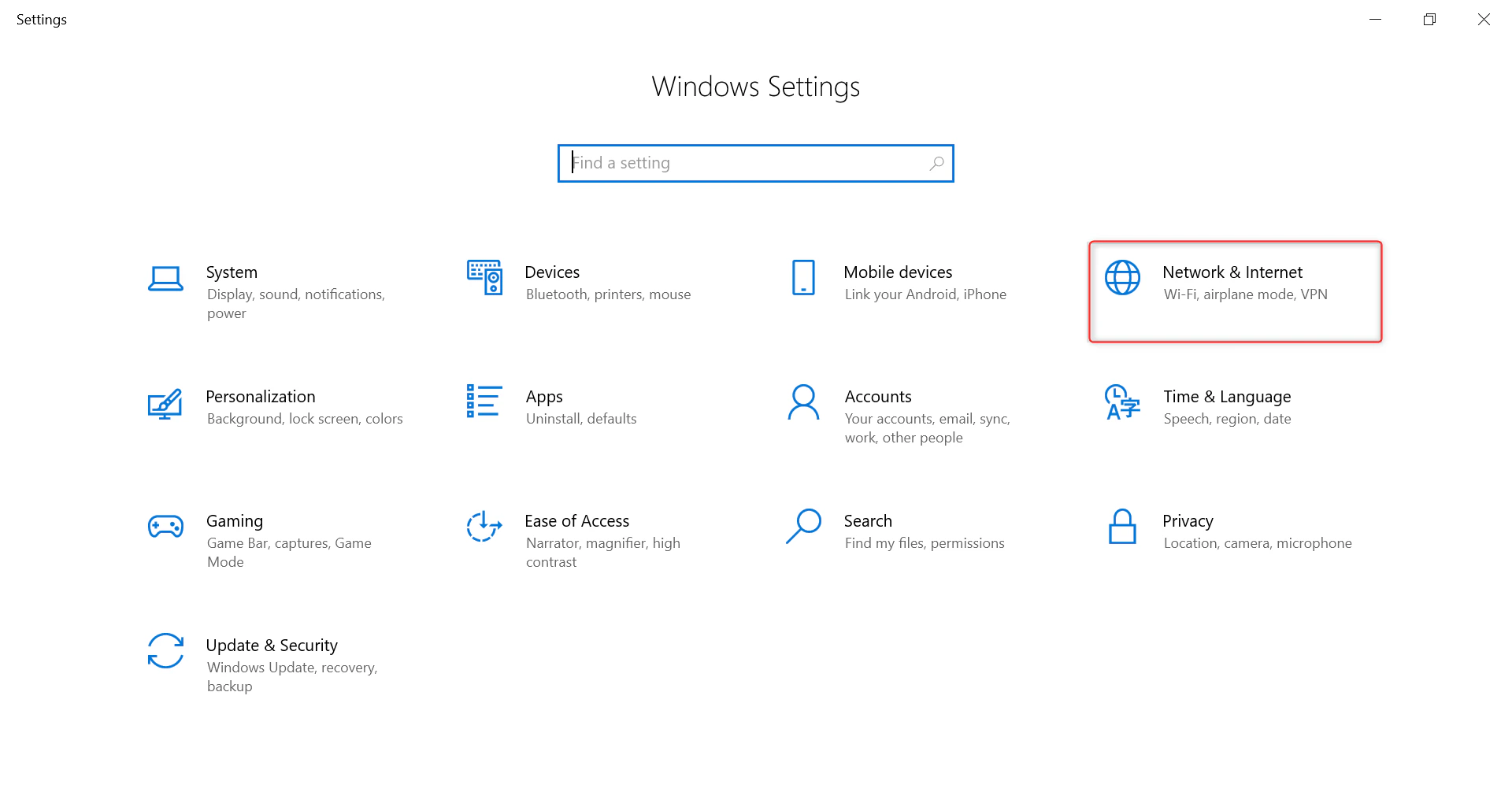Open the System settings title

[232, 272]
